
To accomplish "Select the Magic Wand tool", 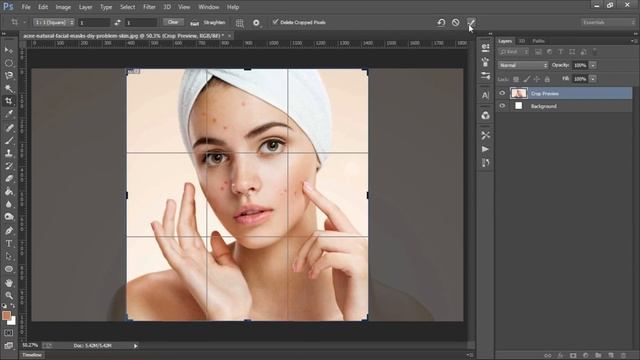I will (9, 88).
